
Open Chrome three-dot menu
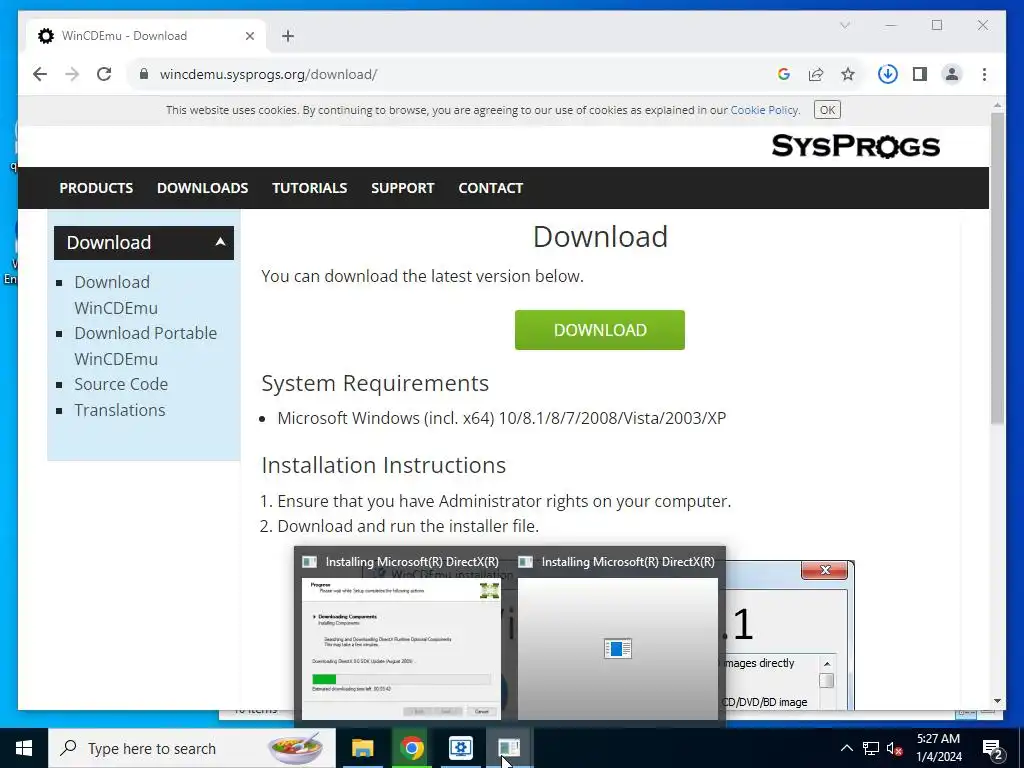[984, 74]
